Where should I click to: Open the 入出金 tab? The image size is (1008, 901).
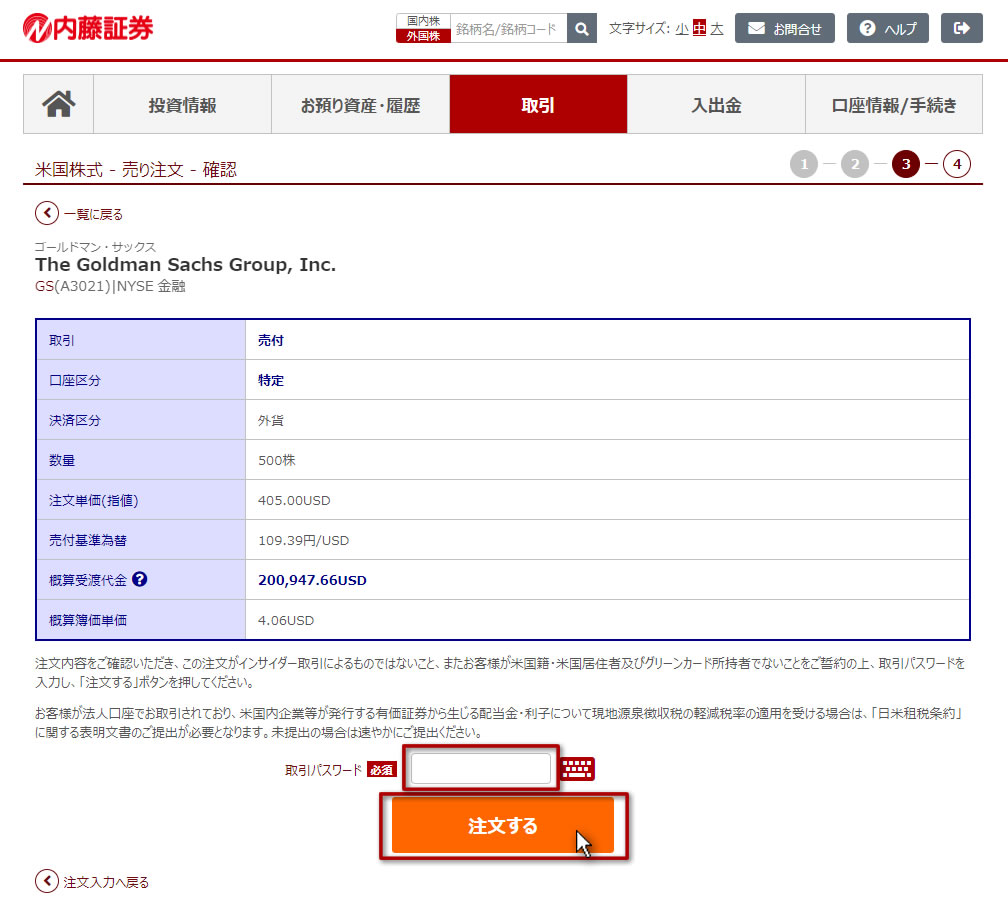click(716, 104)
